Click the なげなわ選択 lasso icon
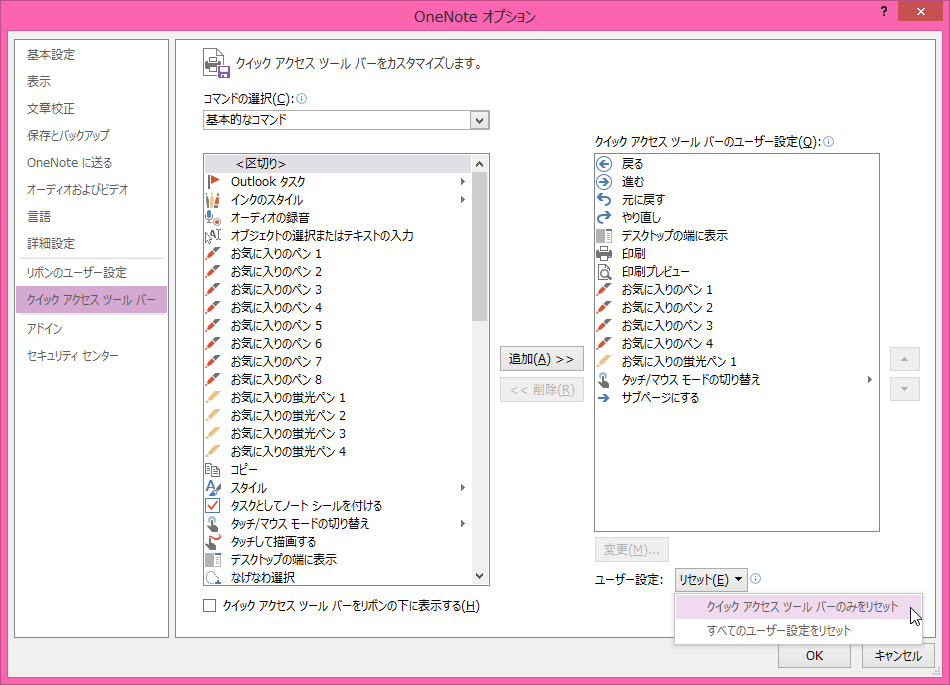This screenshot has height=685, width=950. point(213,577)
